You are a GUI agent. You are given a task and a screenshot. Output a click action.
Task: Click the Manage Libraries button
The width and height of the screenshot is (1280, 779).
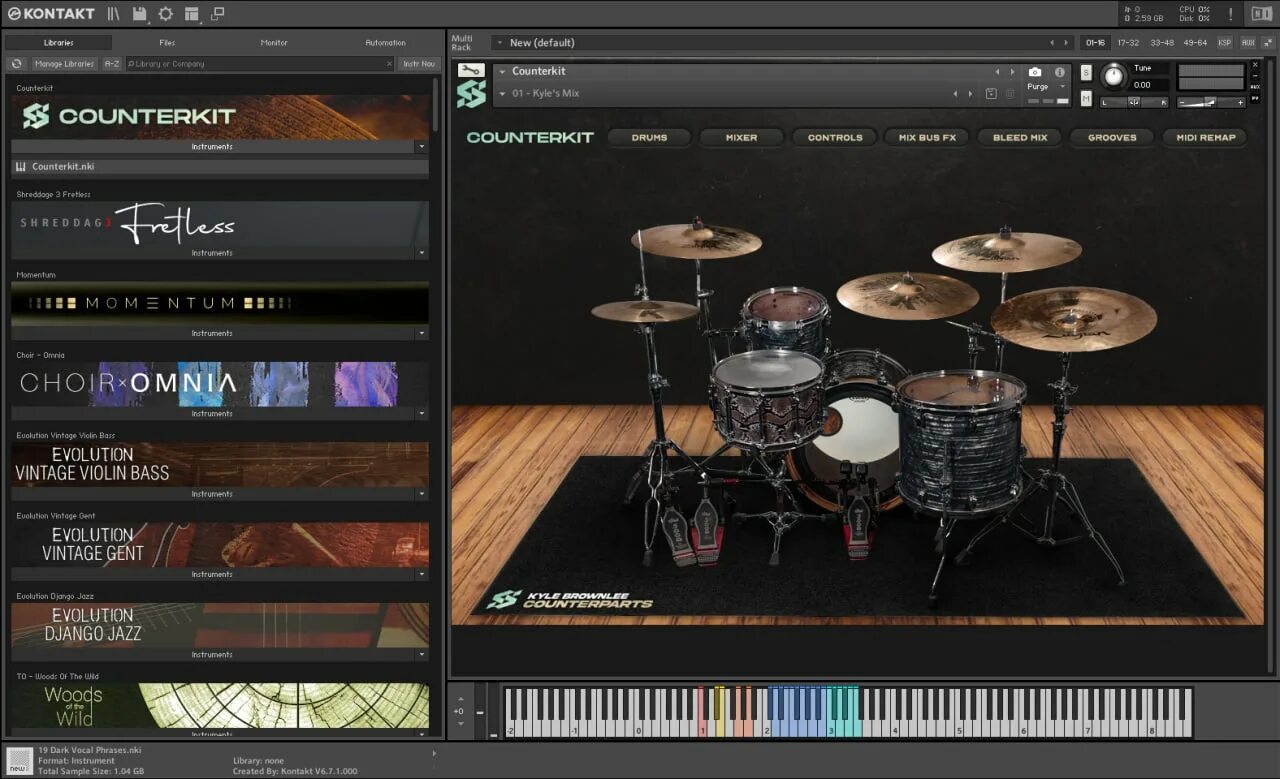coord(63,64)
